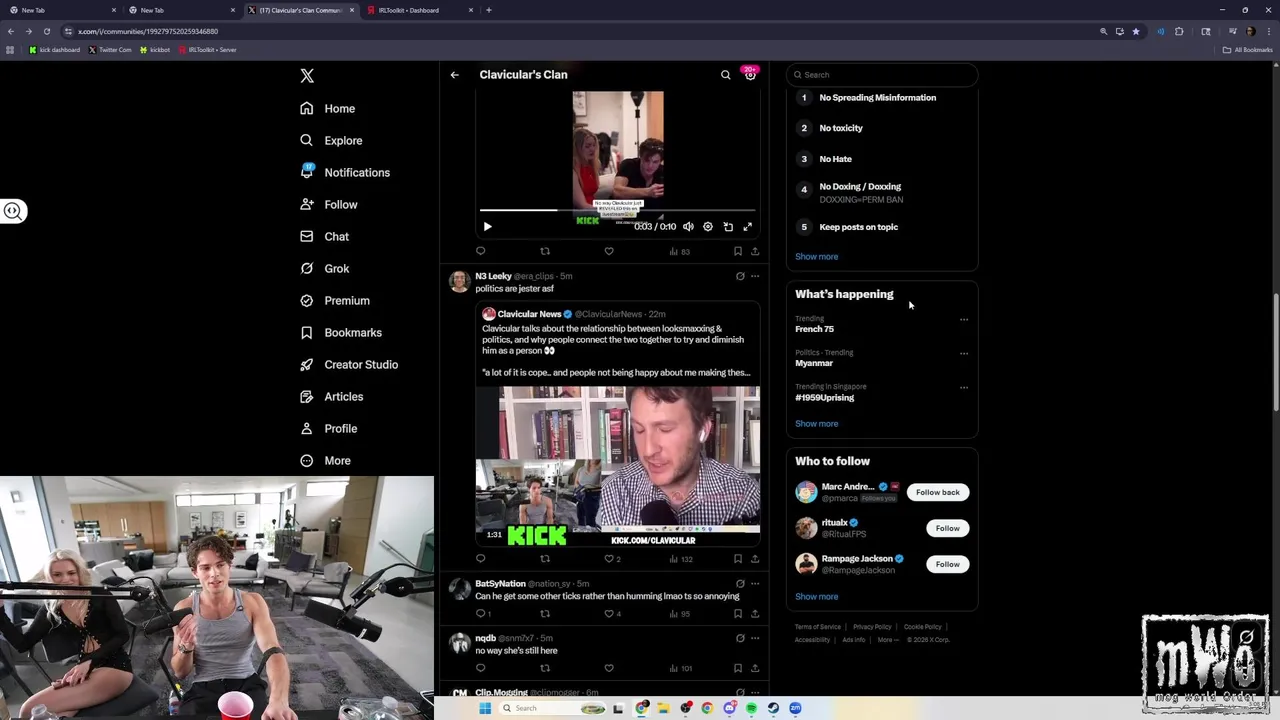Image resolution: width=1280 pixels, height=720 pixels.
Task: Open Creator Studio in sidebar
Action: pos(349,364)
